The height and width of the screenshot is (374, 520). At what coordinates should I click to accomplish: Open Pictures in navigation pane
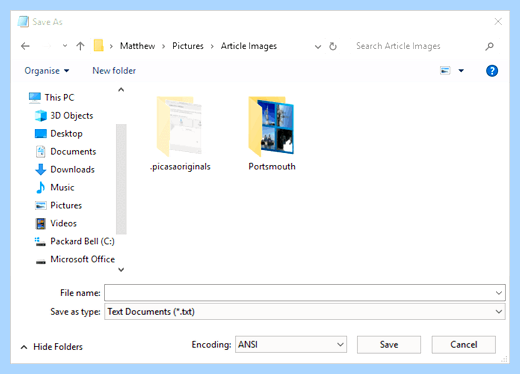[x=66, y=206]
